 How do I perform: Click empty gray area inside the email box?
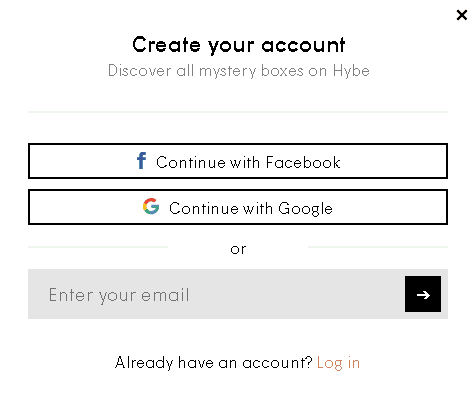pyautogui.click(x=297, y=294)
